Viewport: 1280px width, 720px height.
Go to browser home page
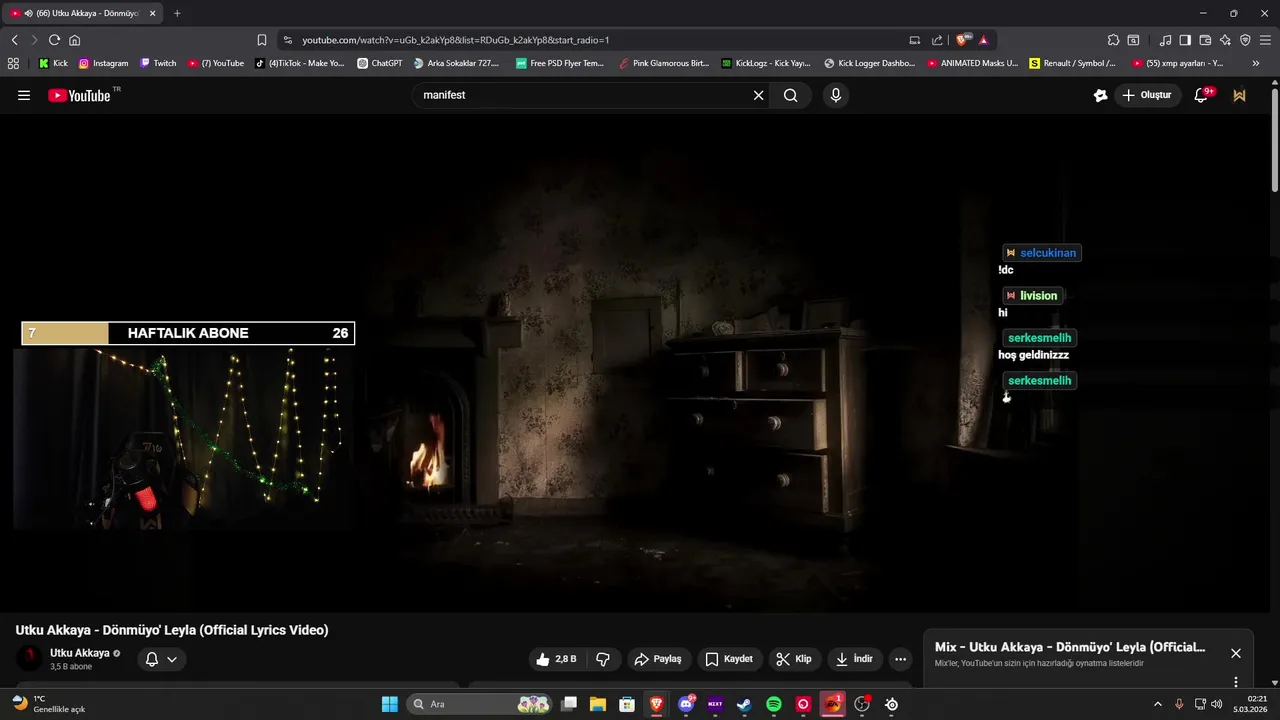[74, 40]
